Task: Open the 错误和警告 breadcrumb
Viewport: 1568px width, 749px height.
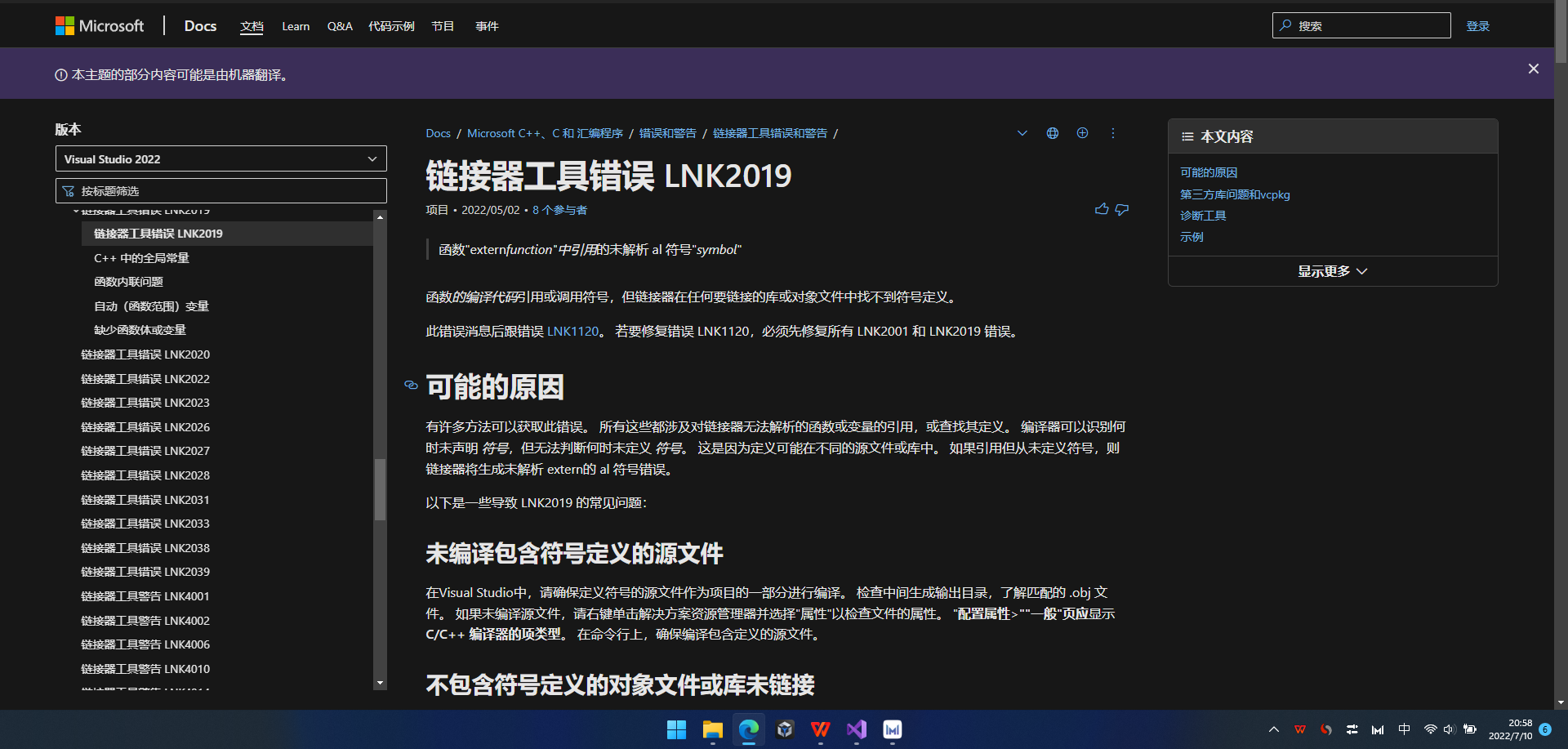Action: pos(667,133)
